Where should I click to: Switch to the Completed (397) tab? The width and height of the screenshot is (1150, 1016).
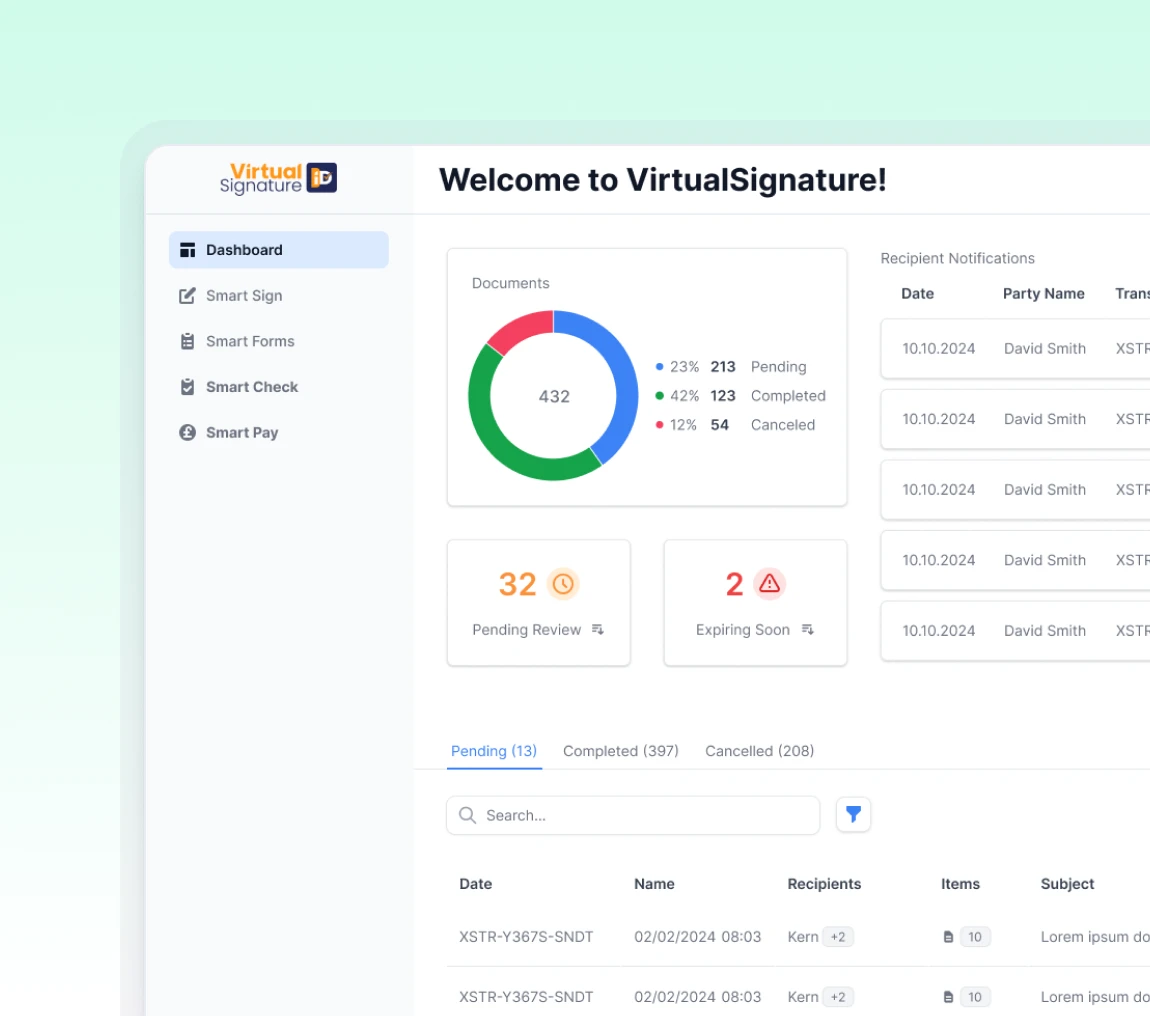click(620, 751)
